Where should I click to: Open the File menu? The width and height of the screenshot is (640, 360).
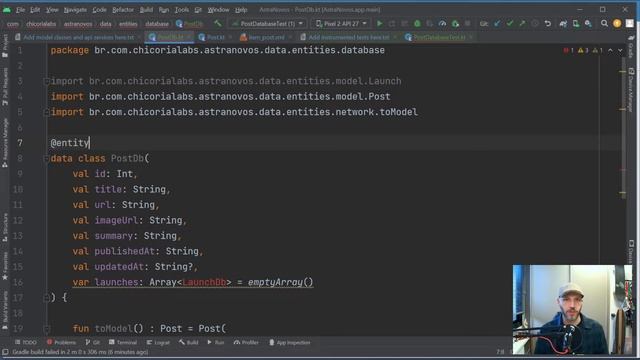[x=20, y=9]
